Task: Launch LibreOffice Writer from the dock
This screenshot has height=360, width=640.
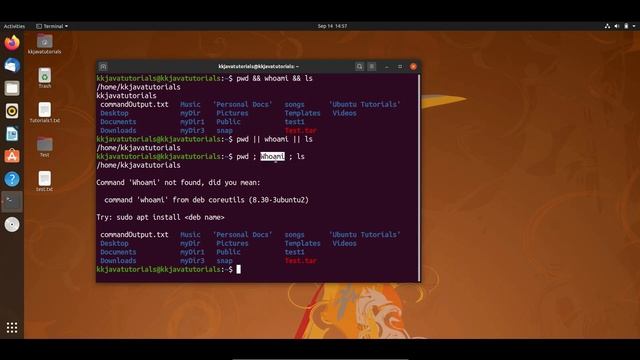Action: (12, 134)
